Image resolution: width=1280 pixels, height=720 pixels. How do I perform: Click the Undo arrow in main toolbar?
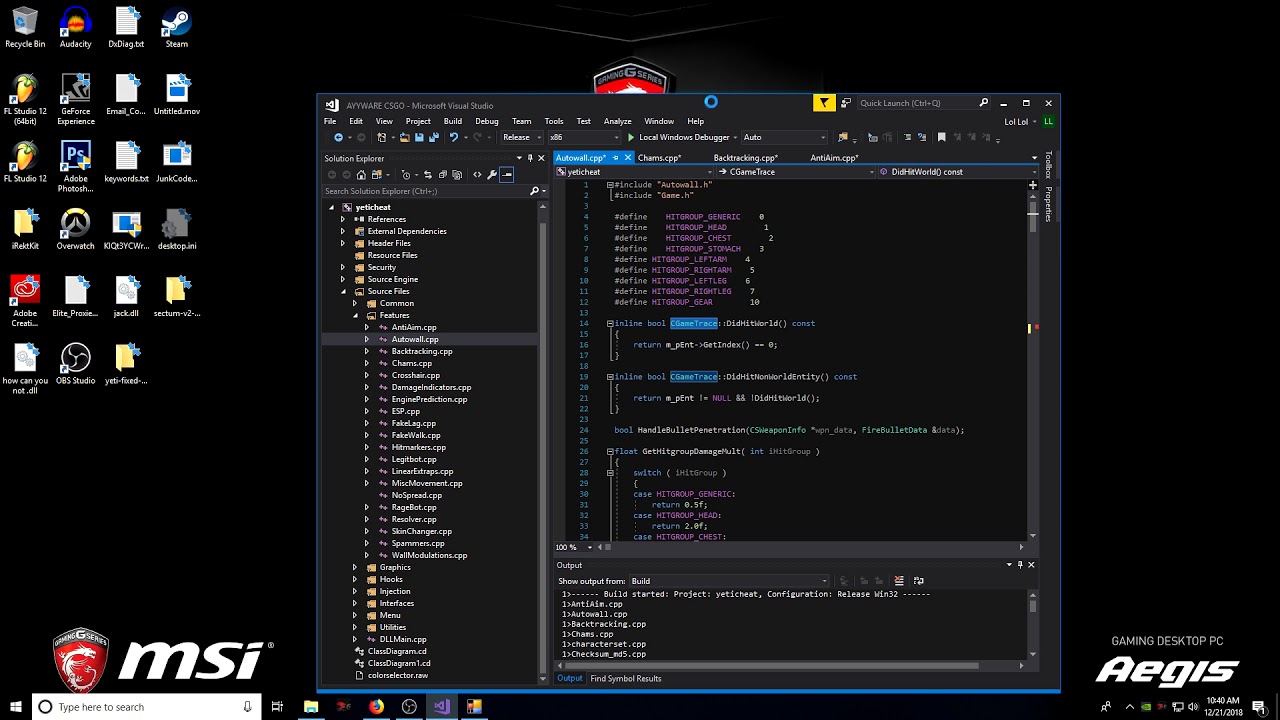pyautogui.click(x=454, y=137)
